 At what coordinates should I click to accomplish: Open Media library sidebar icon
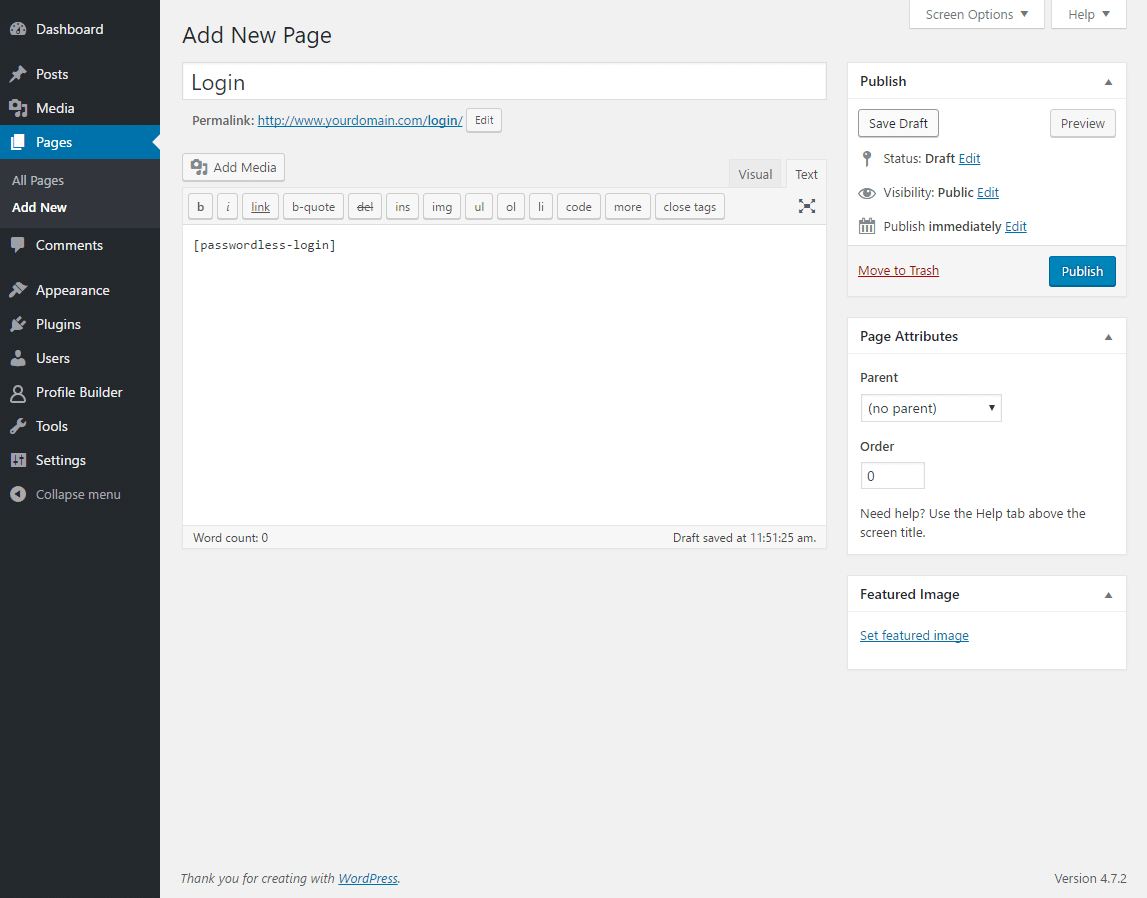(18, 108)
